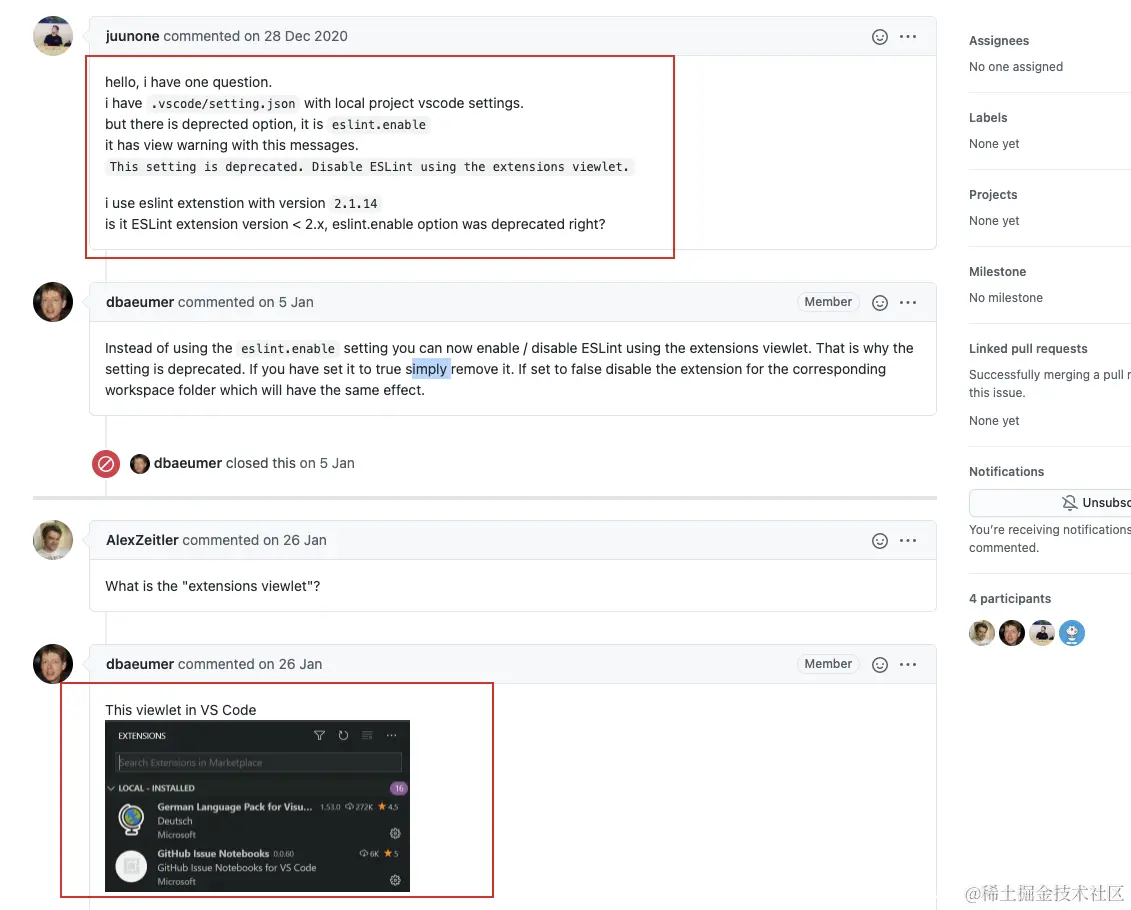
Task: Click 'No milestone' text
Action: (x=1005, y=298)
